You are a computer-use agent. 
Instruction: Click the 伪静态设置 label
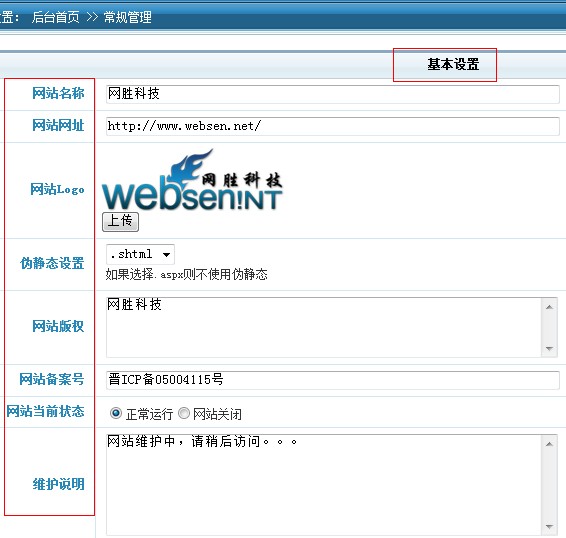52,263
